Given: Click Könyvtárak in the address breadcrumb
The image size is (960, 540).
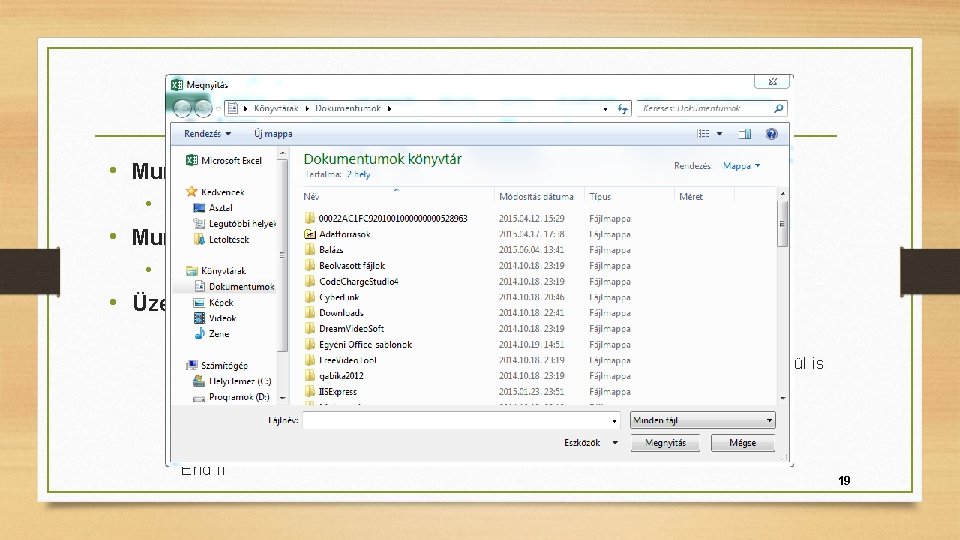Looking at the screenshot, I should 276,108.
